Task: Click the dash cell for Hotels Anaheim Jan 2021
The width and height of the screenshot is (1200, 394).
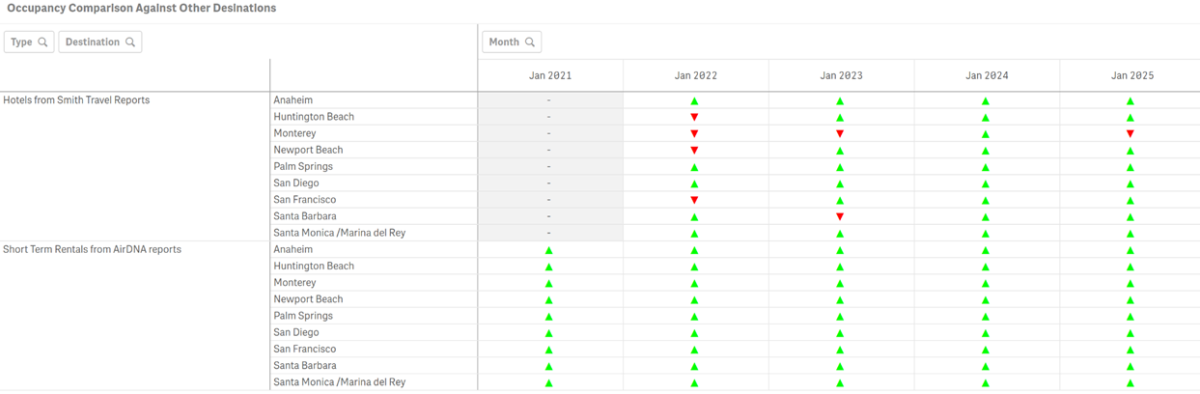Action: (550, 101)
